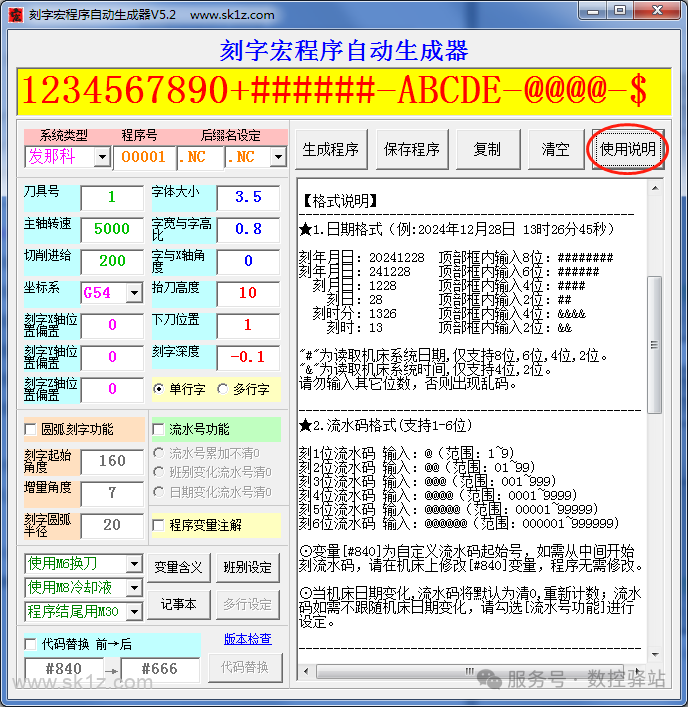
Task: Click the 刀具号 input field
Action: pos(112,197)
